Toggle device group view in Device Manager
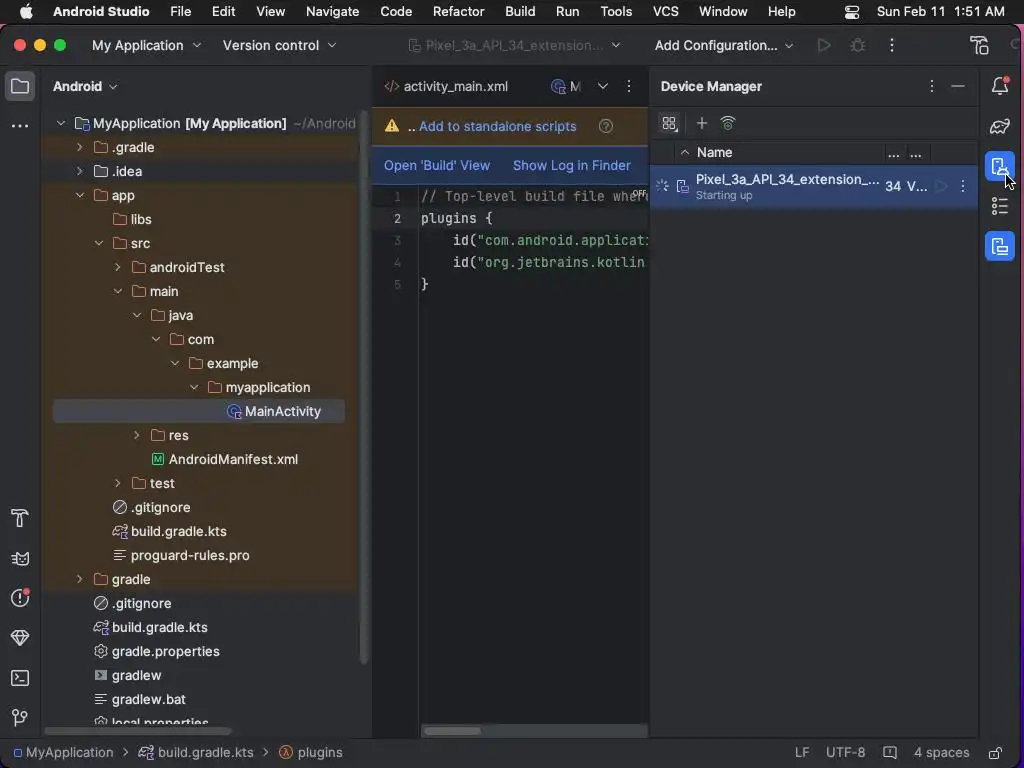The image size is (1024, 768). pos(669,123)
